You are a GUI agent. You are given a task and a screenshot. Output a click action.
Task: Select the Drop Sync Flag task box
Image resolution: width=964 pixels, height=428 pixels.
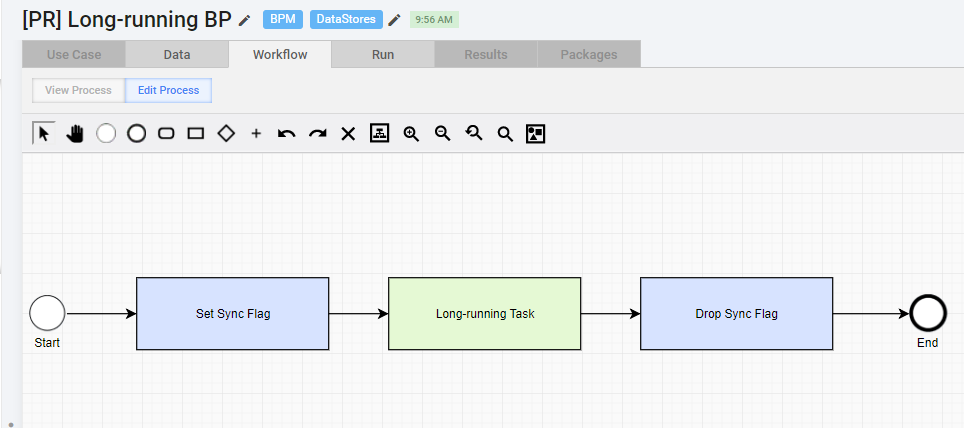737,314
